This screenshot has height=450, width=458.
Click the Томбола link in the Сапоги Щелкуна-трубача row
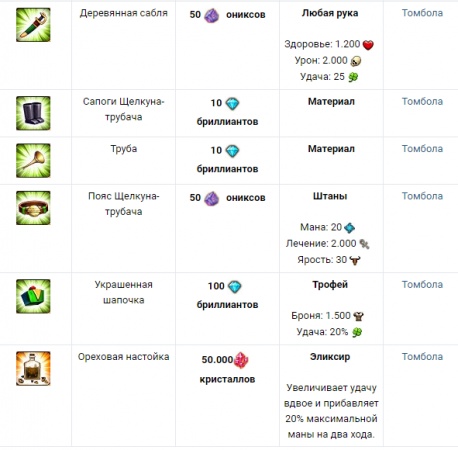[x=422, y=101]
